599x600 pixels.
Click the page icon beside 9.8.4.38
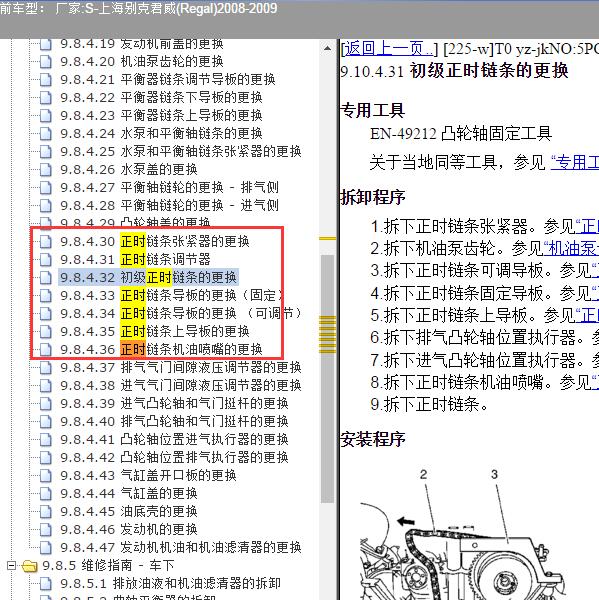tap(46, 385)
